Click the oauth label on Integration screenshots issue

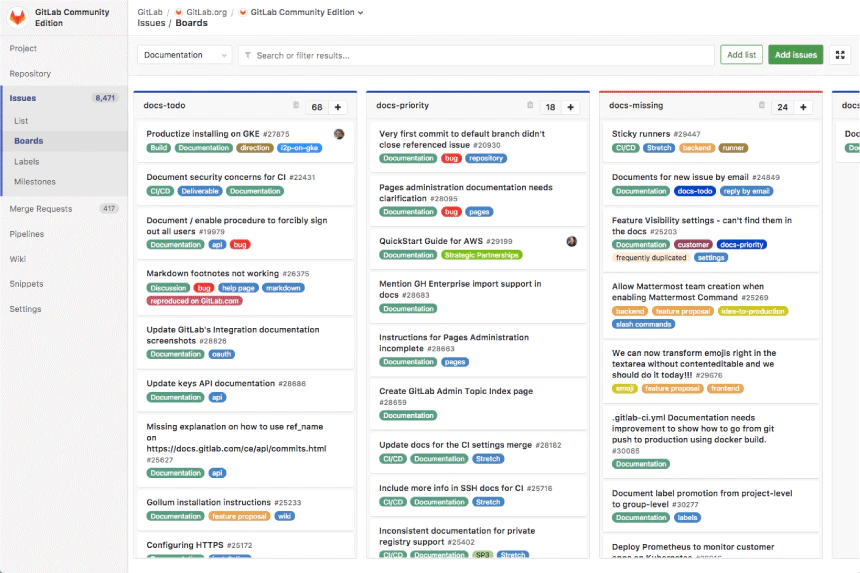tap(222, 354)
